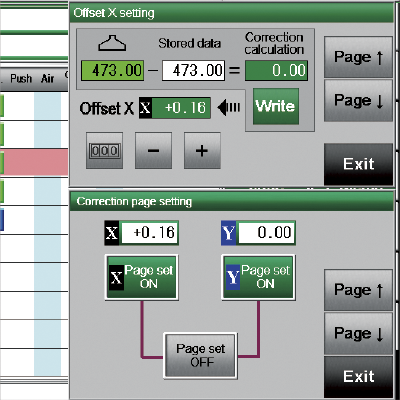Click Page up in Correction page setting
This screenshot has width=400, height=400.
pyautogui.click(x=358, y=290)
